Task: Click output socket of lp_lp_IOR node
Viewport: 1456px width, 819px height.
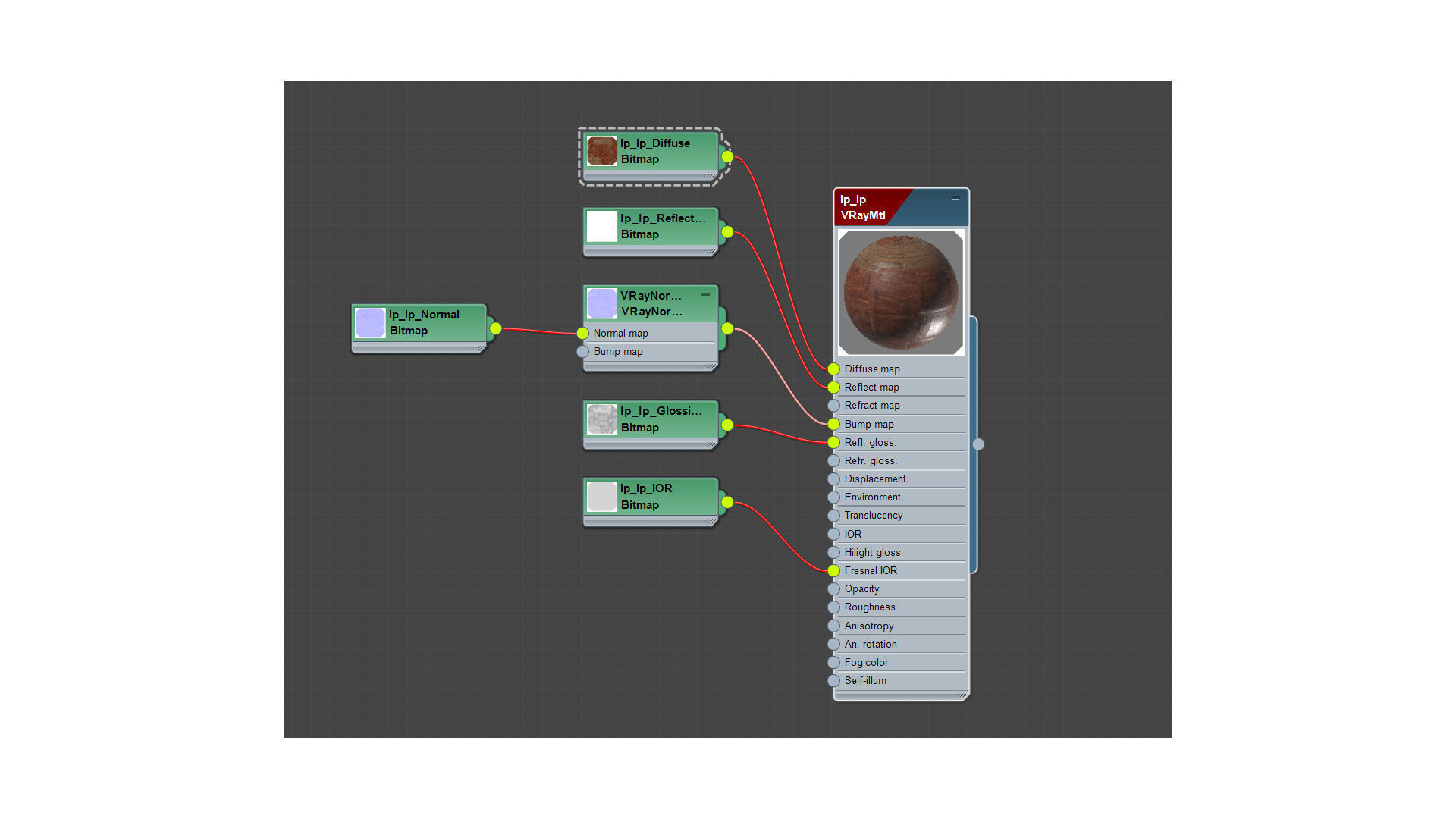Action: (727, 502)
